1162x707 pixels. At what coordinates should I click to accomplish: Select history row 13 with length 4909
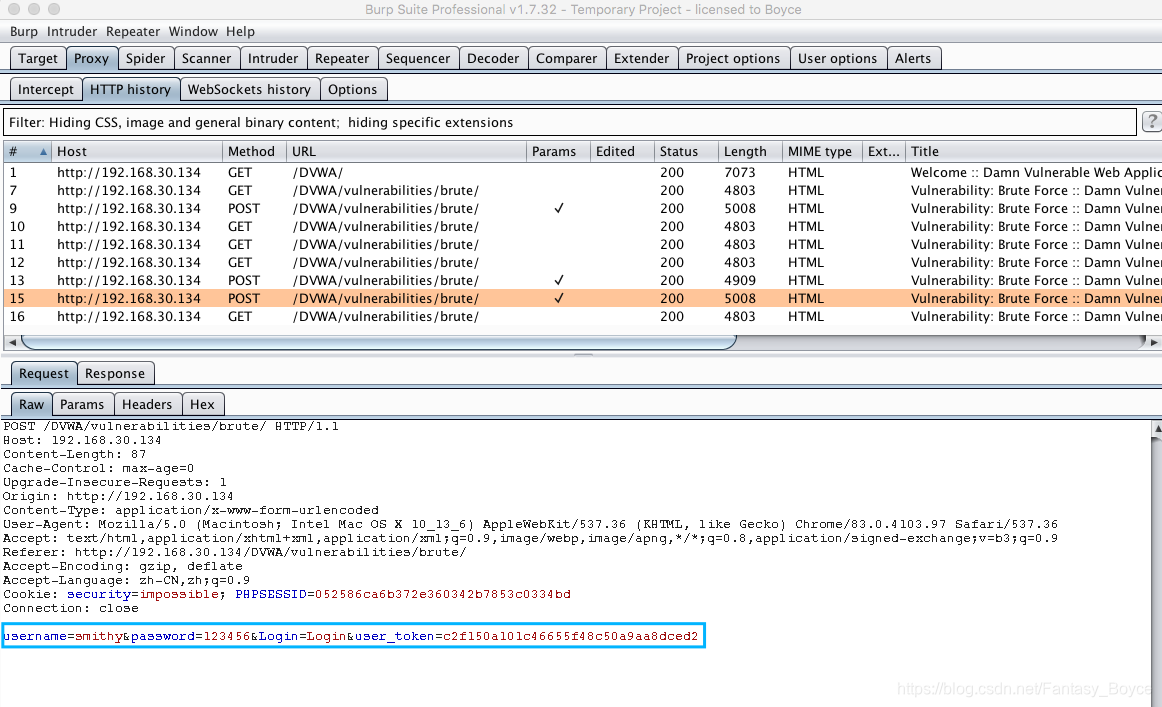click(x=582, y=281)
